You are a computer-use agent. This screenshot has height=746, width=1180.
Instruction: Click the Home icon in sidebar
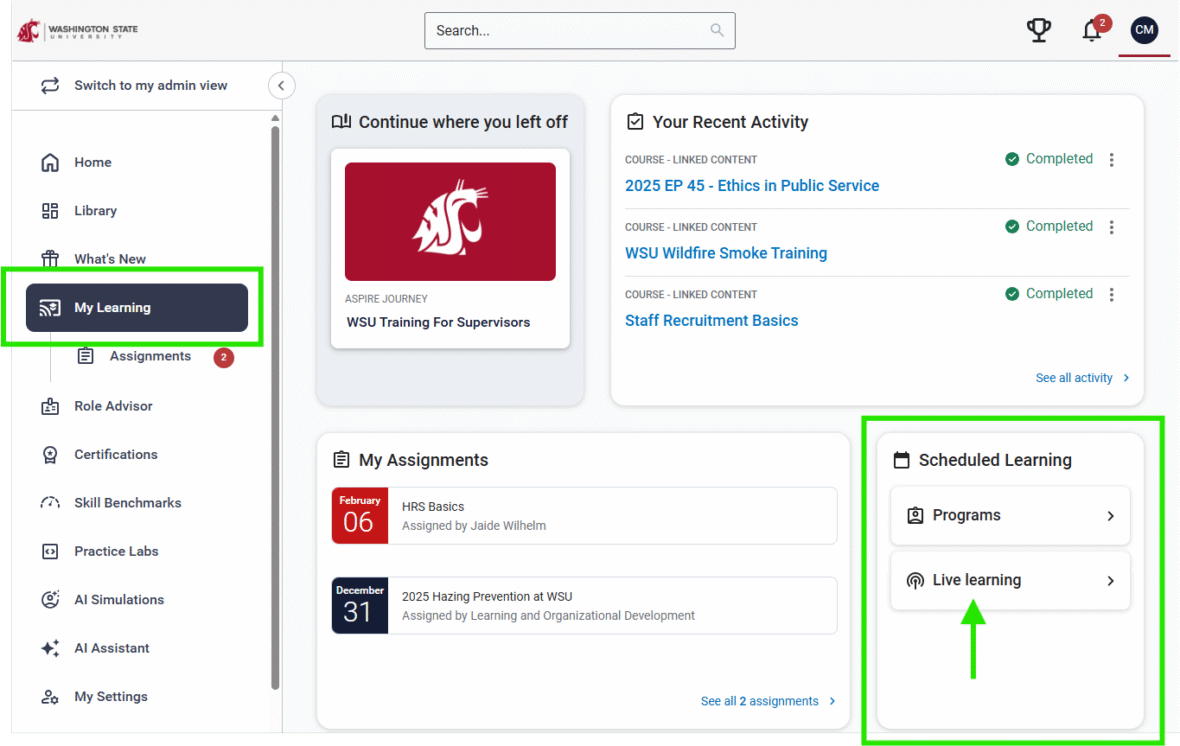tap(50, 163)
